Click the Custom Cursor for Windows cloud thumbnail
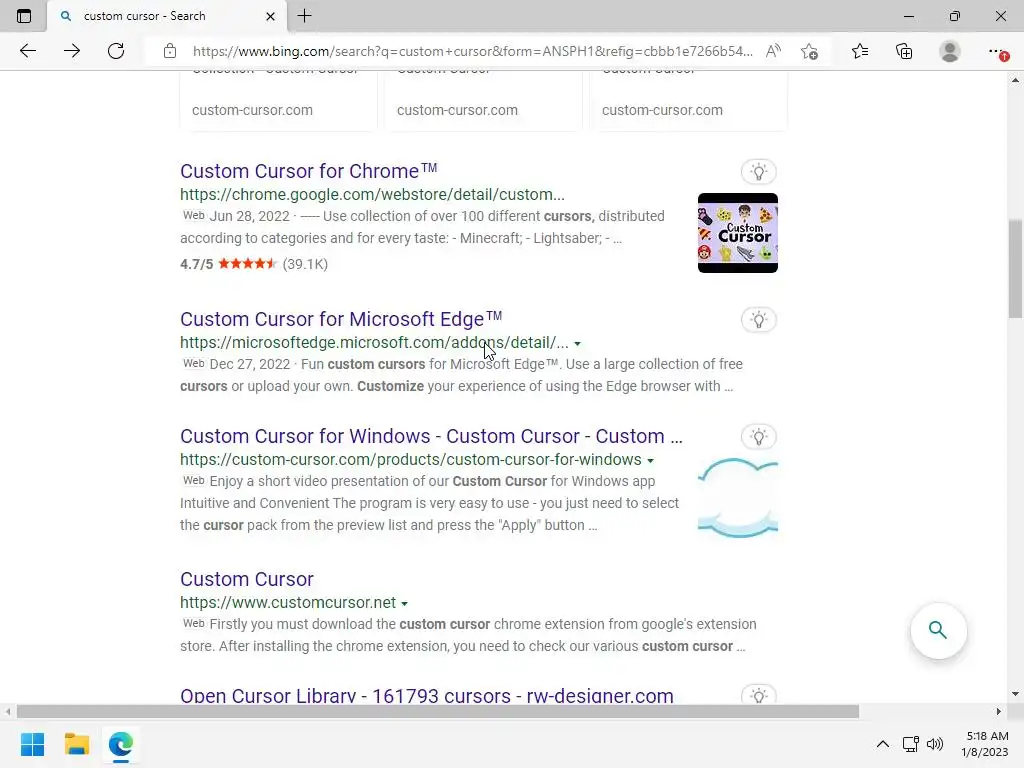The image size is (1024, 768). pos(737,498)
